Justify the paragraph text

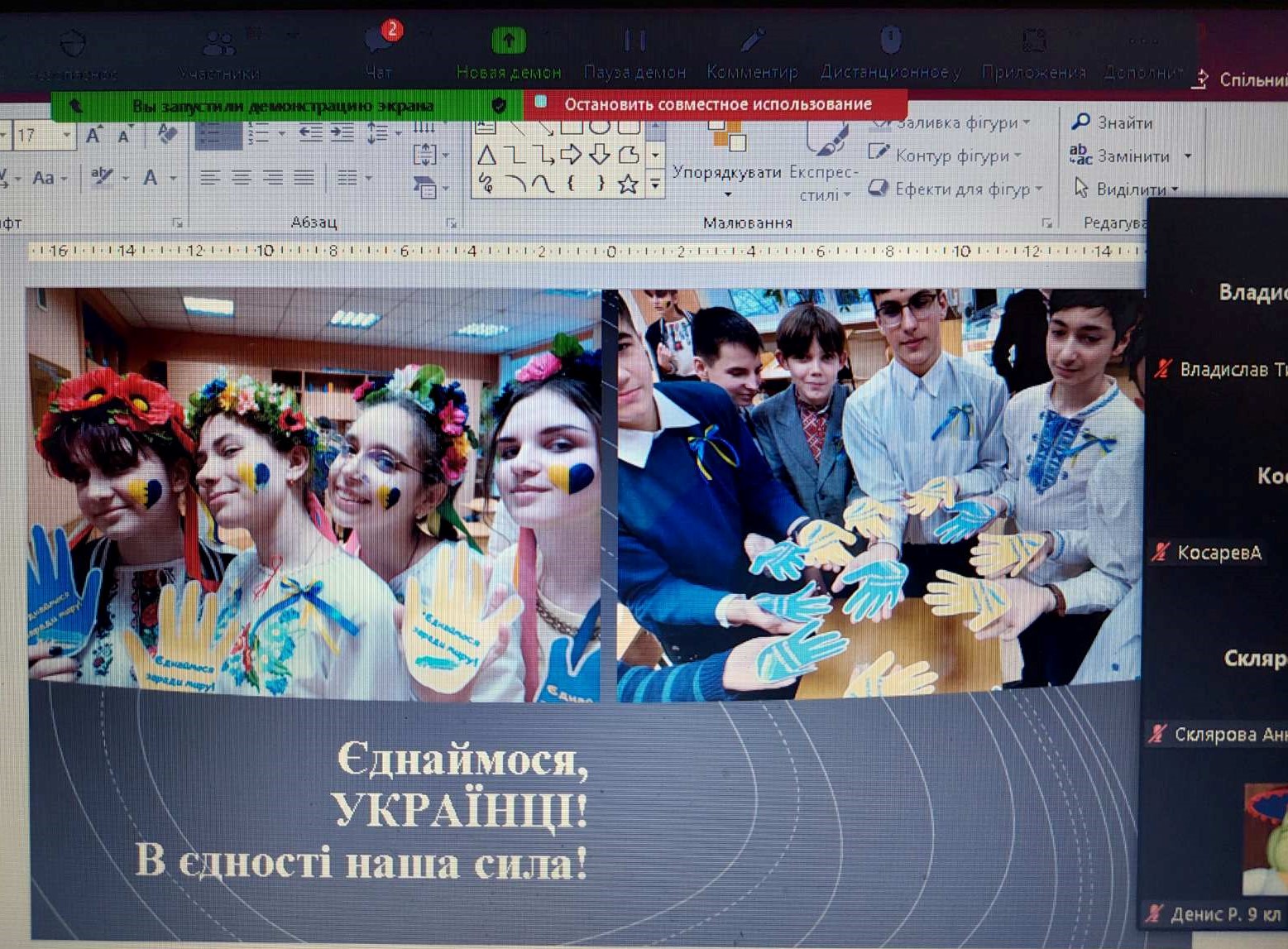pyautogui.click(x=304, y=178)
